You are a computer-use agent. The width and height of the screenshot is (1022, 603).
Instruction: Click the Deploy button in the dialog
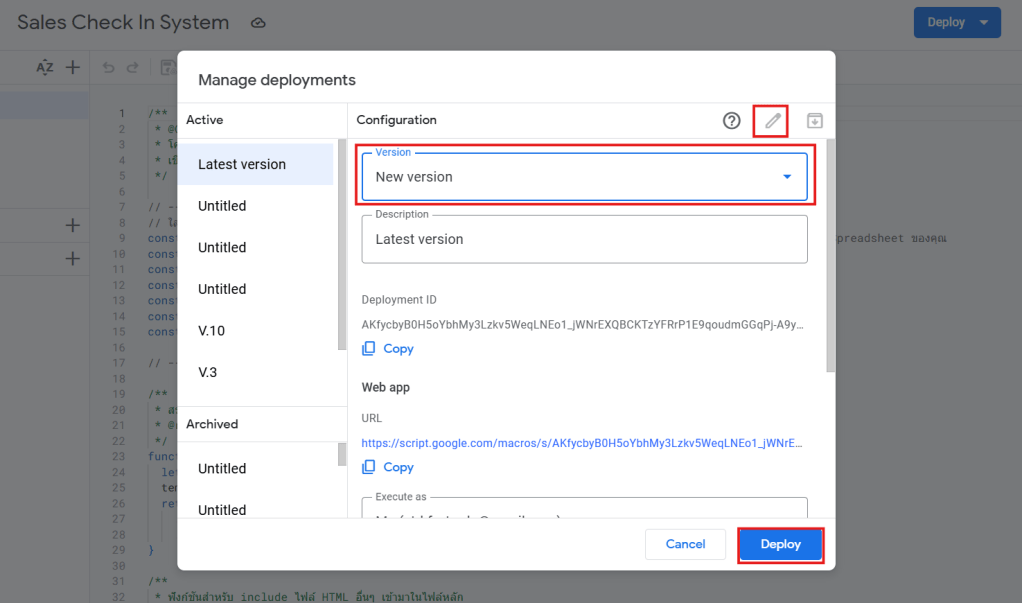pos(780,544)
